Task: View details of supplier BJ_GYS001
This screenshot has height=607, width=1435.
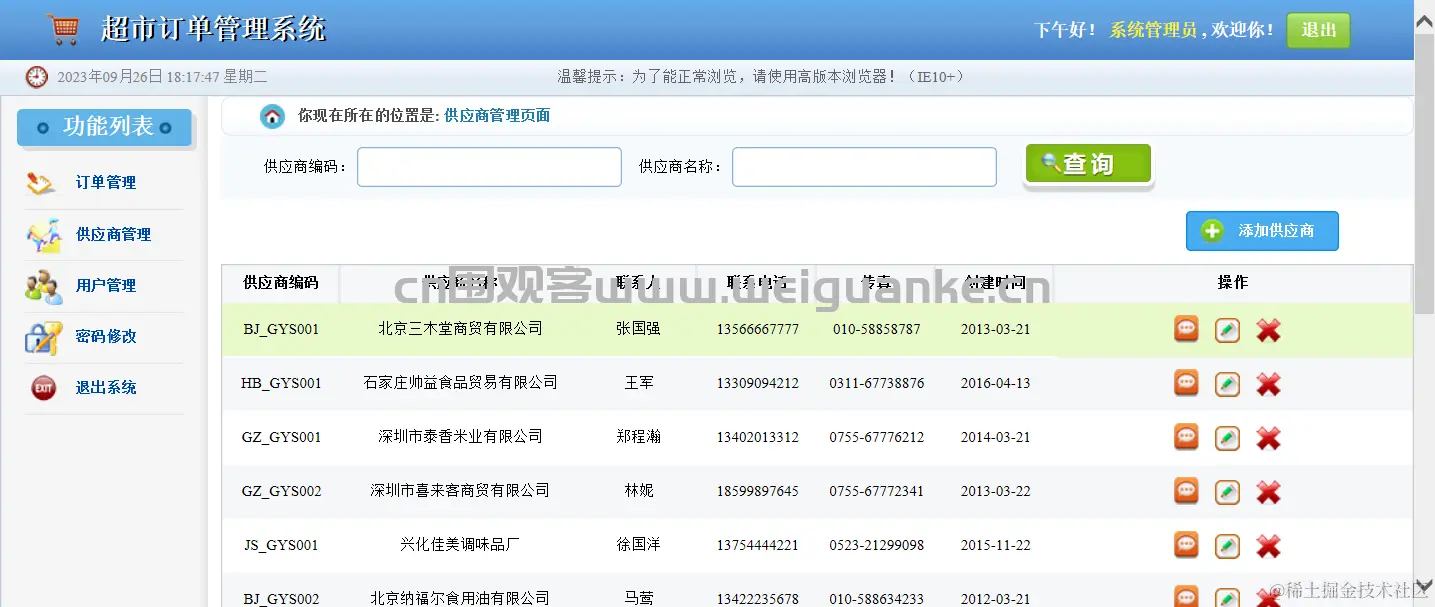Action: click(x=1186, y=328)
